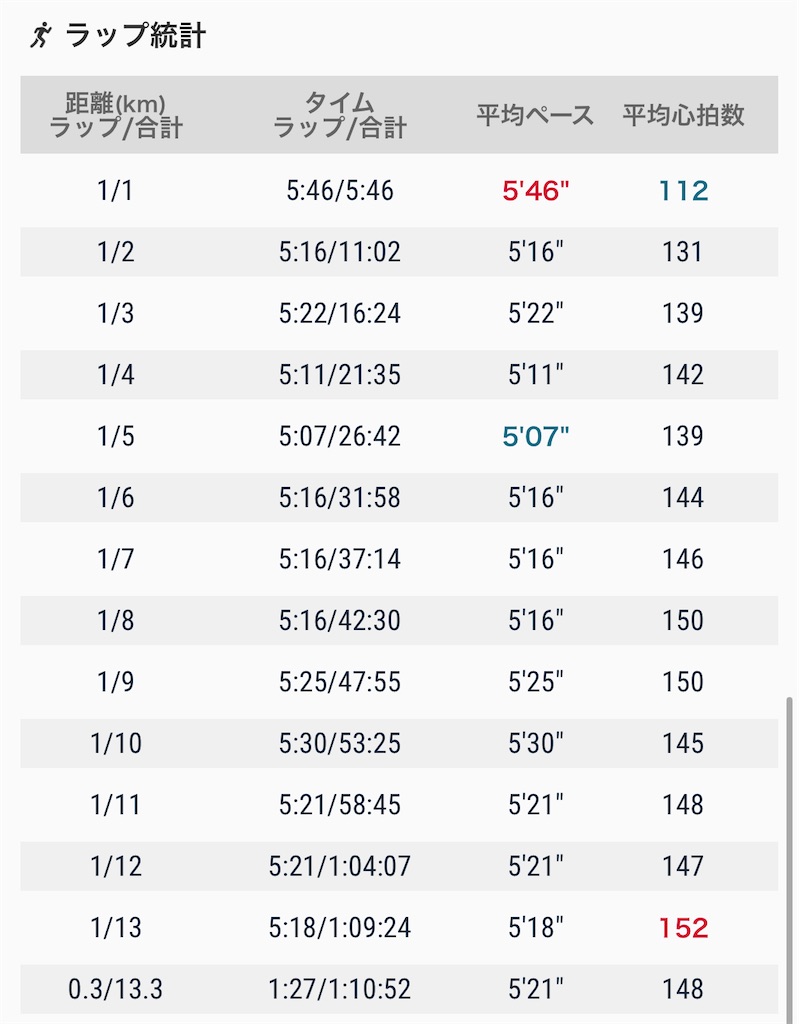Click the 距離(km) ラップ/合計 column header

point(116,115)
